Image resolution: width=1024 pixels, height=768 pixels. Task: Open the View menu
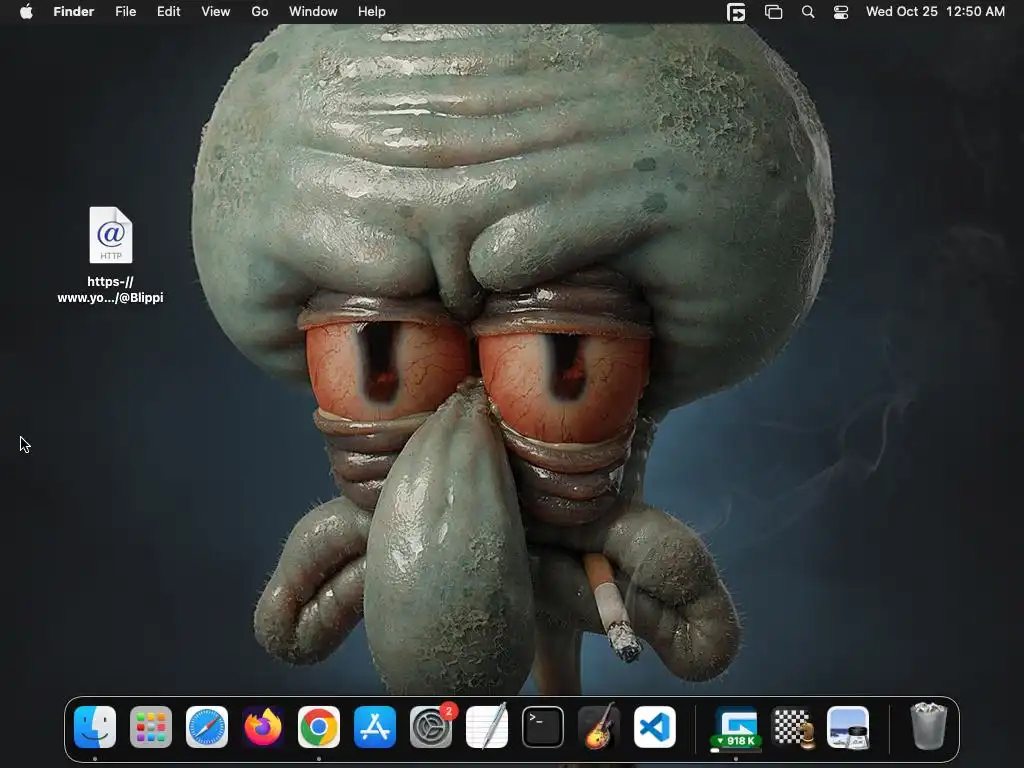pos(216,12)
